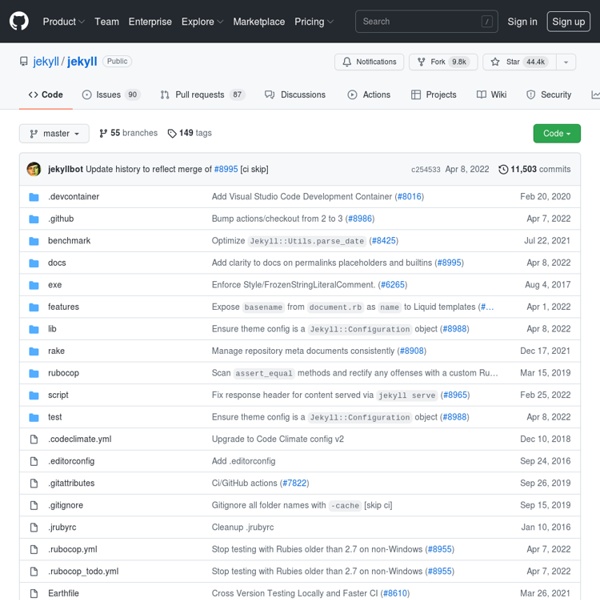Viewport: 600px width, 600px height.
Task: Click the jekyllbot avatar image
Action: click(x=34, y=169)
